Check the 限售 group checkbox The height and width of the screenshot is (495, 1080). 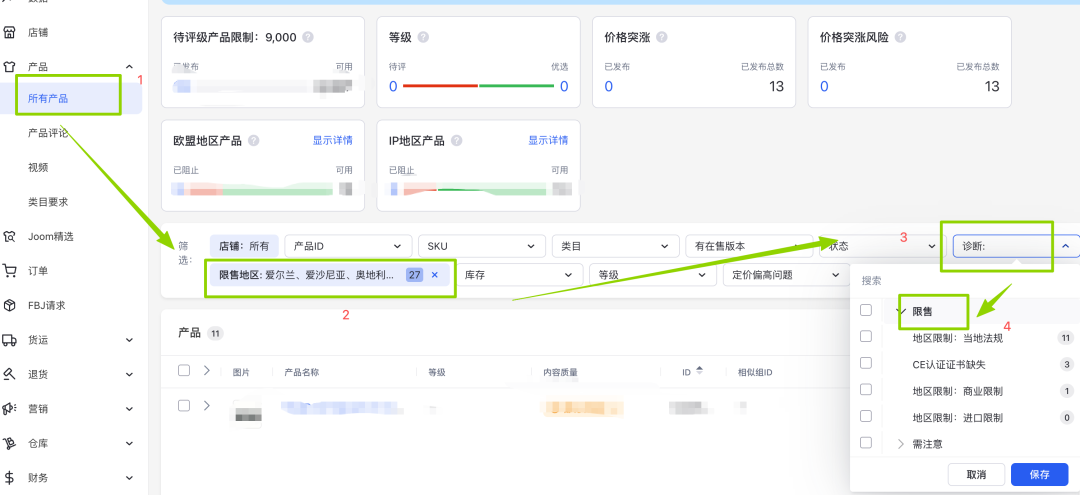[866, 310]
